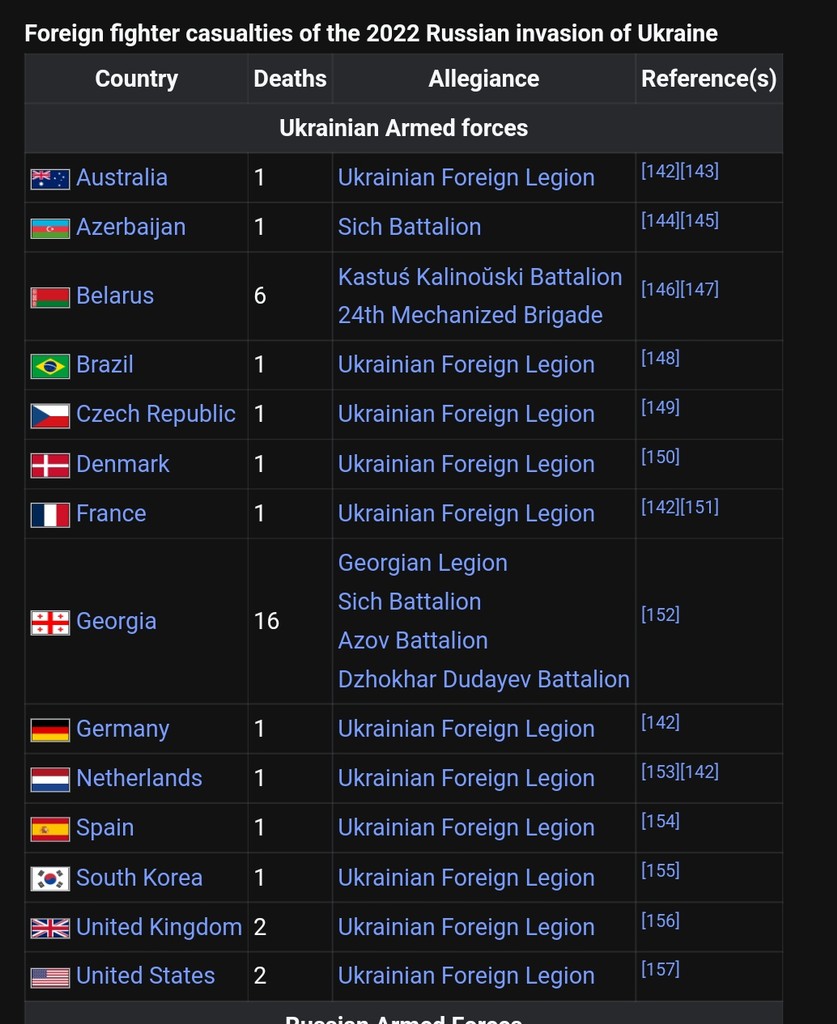The width and height of the screenshot is (837, 1024).
Task: Click the Brazil flag icon
Action: (50, 366)
